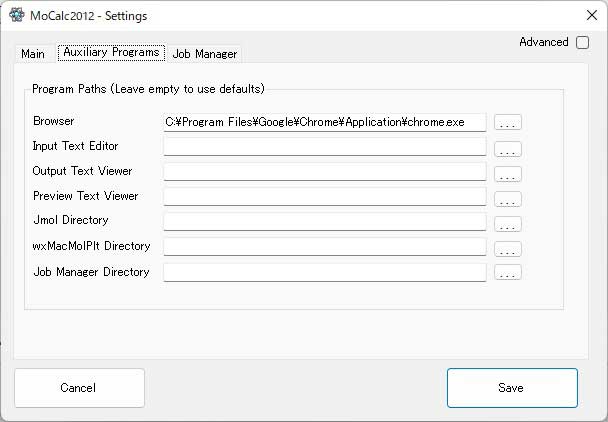608x422 pixels.
Task: Browse for Preview Text Viewer program
Action: pyautogui.click(x=508, y=198)
